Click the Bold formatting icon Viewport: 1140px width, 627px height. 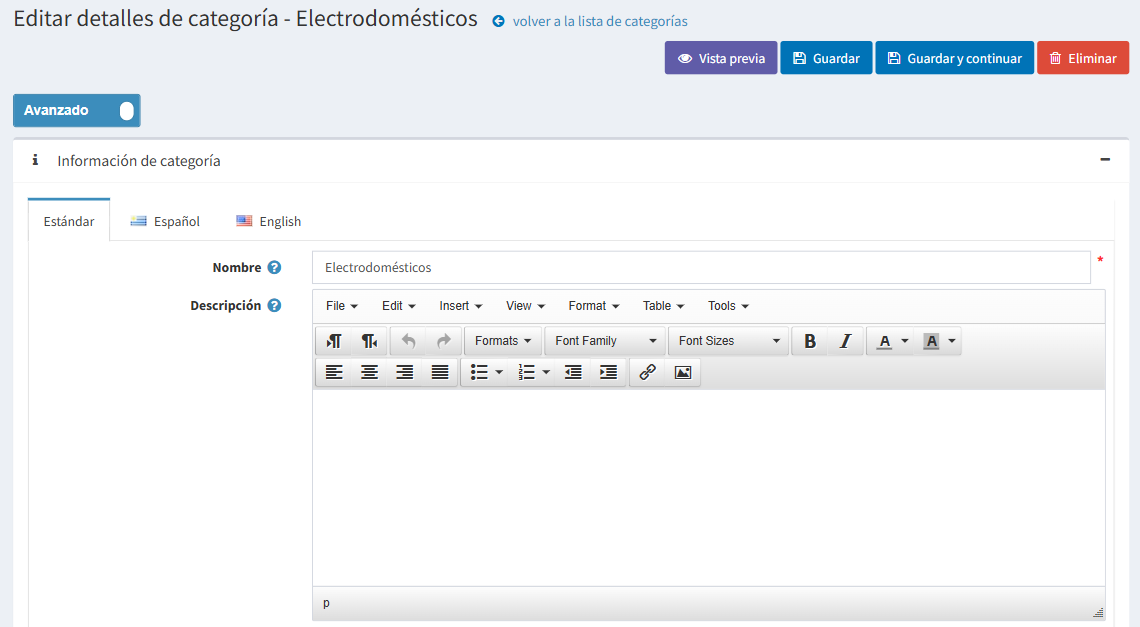(810, 341)
